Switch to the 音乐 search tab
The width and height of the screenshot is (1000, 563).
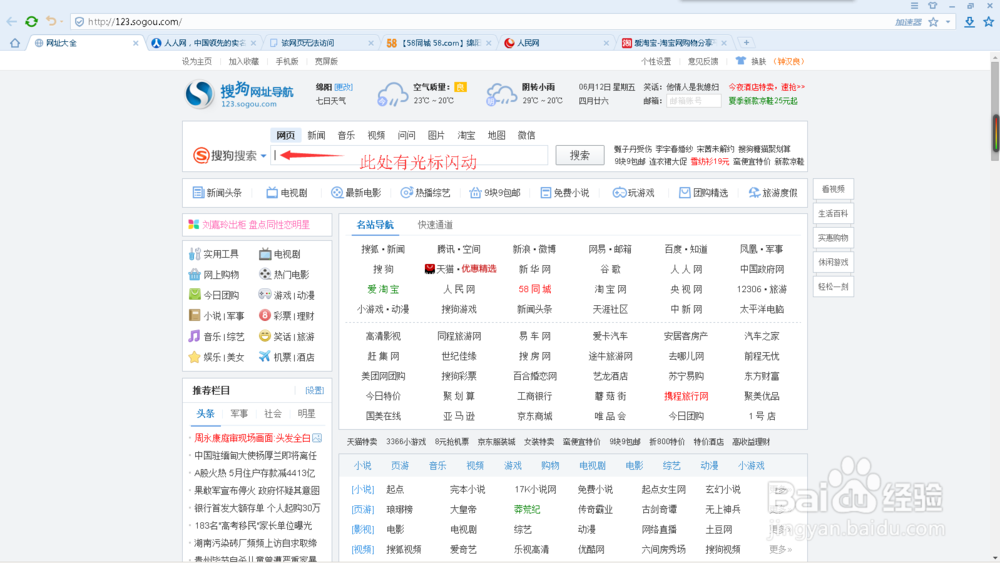coord(346,135)
